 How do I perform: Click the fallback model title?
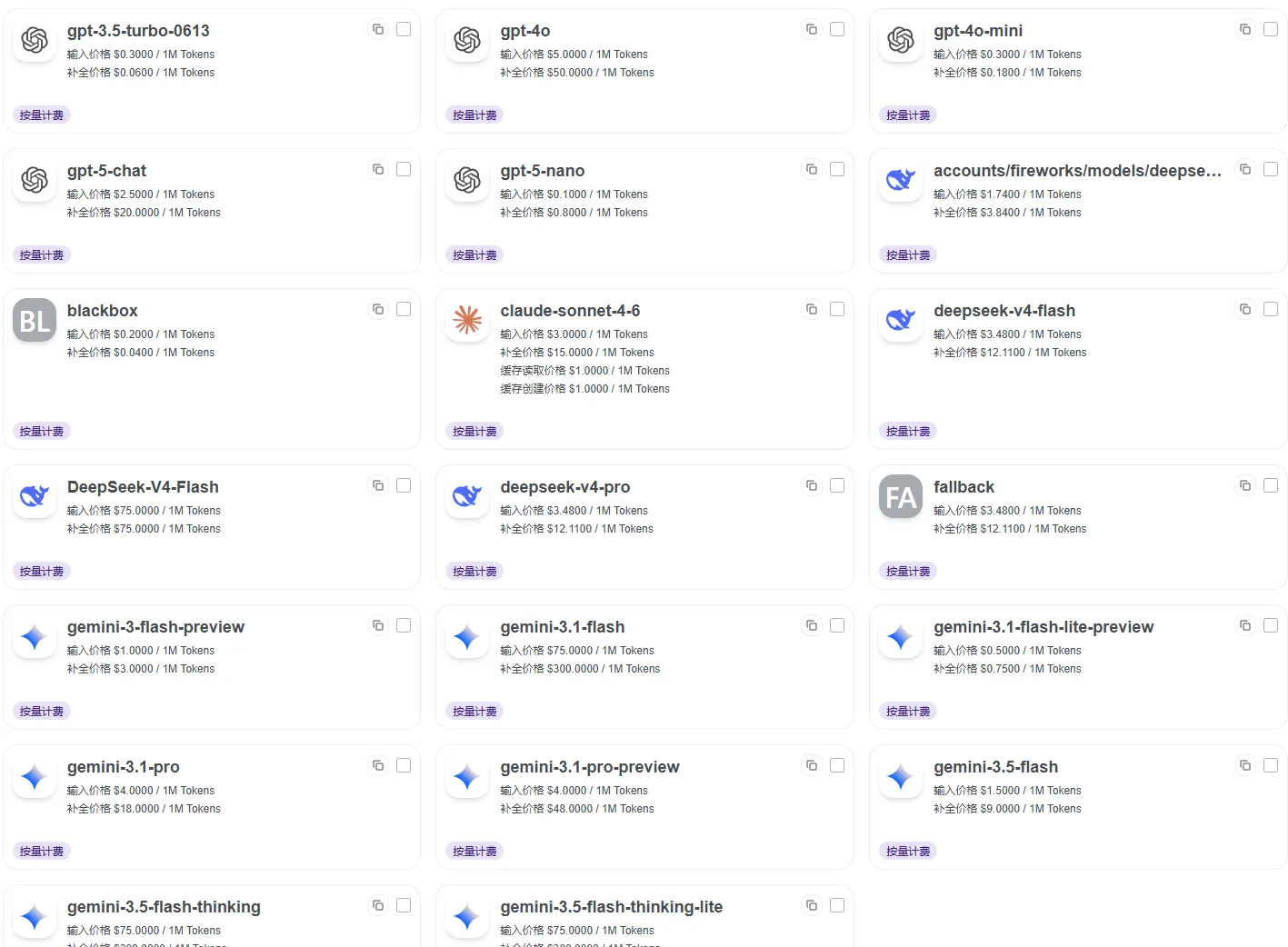coord(964,487)
